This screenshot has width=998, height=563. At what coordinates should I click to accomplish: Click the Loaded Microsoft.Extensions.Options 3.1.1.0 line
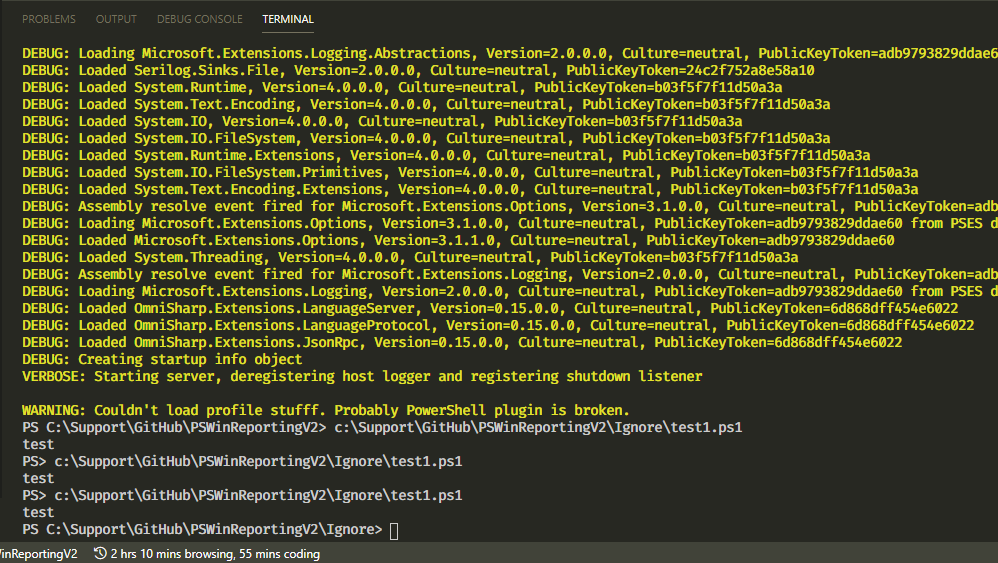pos(458,240)
